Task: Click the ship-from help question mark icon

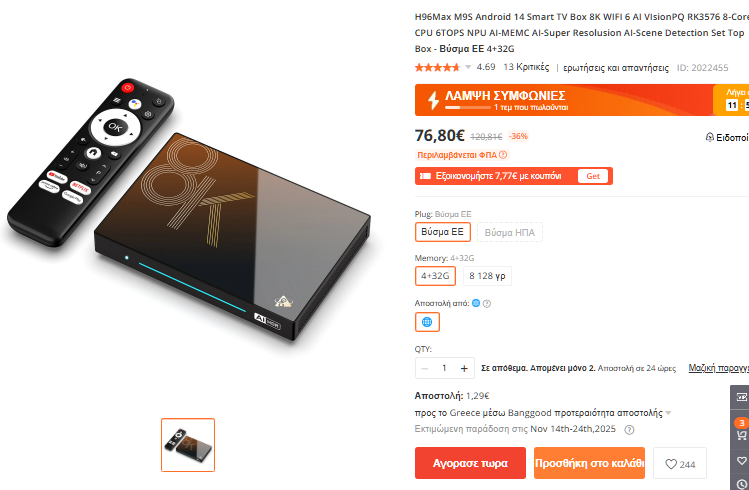Action: [487, 304]
